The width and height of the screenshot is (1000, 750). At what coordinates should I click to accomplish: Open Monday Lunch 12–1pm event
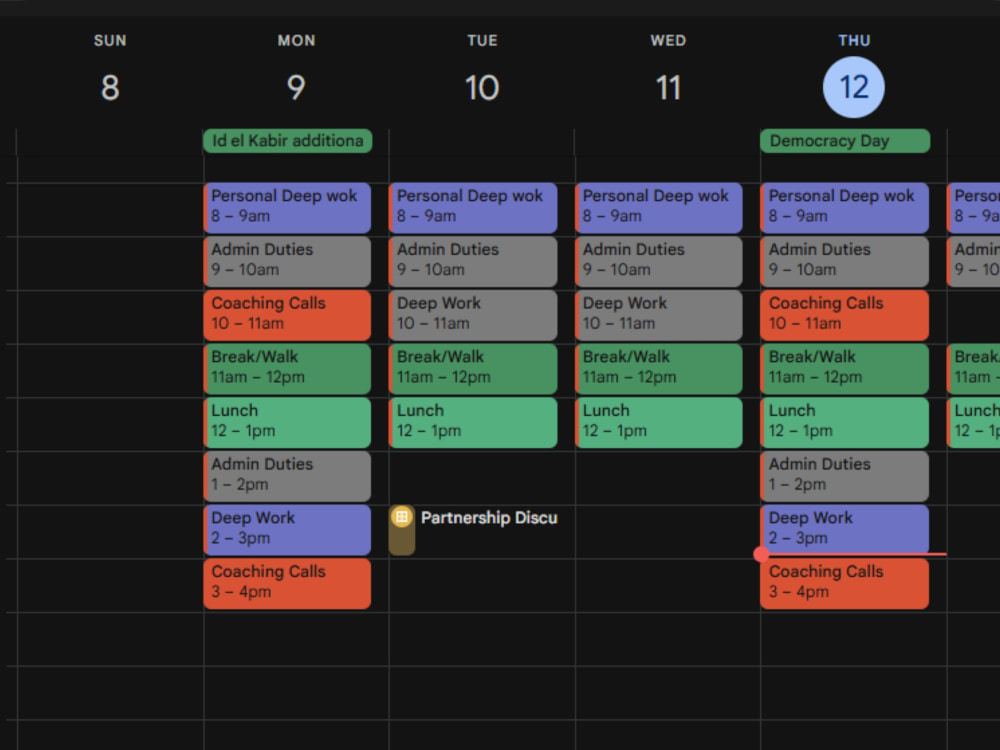tap(287, 422)
